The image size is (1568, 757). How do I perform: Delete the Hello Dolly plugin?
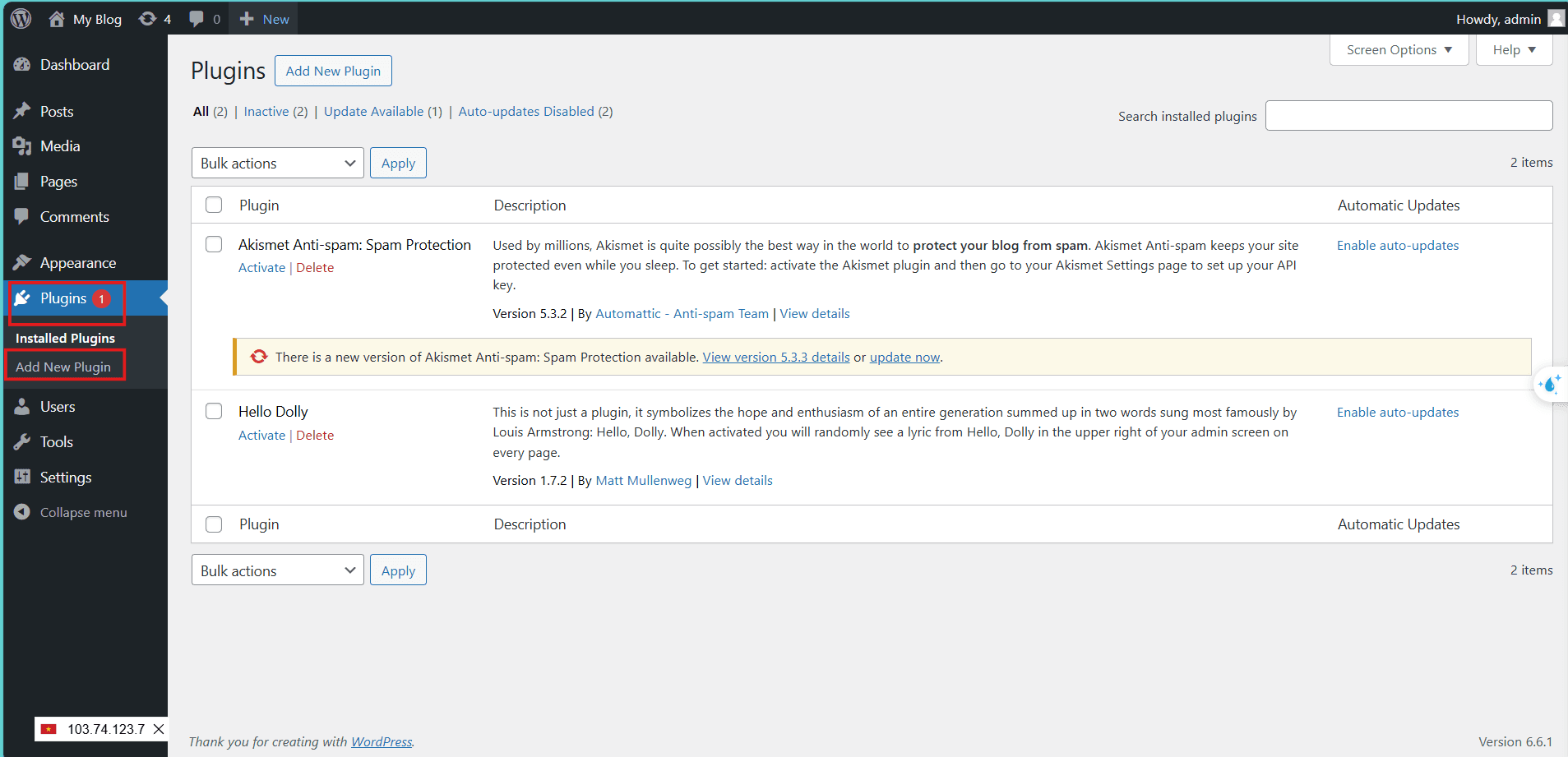(315, 436)
